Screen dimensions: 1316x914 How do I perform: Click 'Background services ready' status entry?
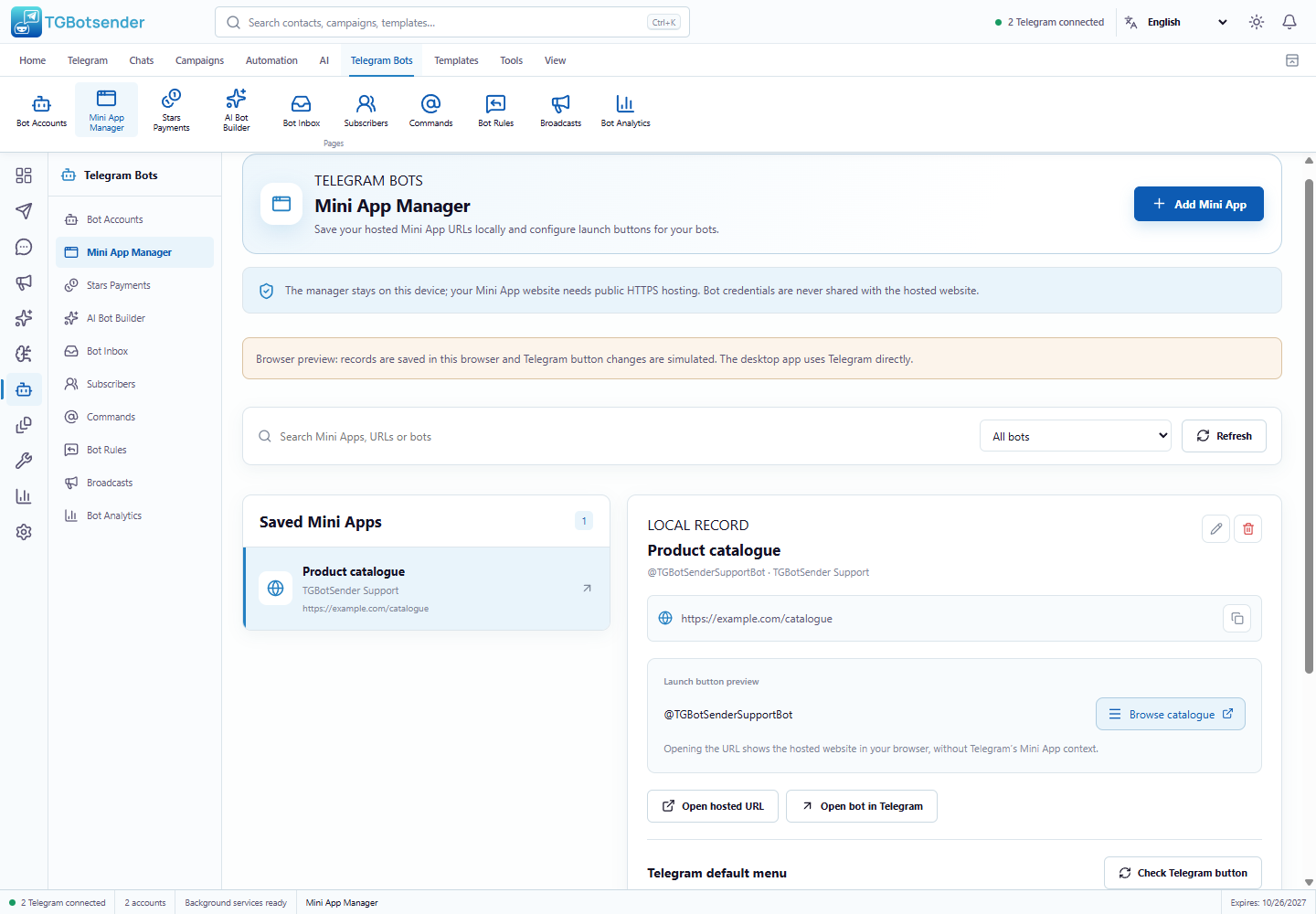point(236,903)
